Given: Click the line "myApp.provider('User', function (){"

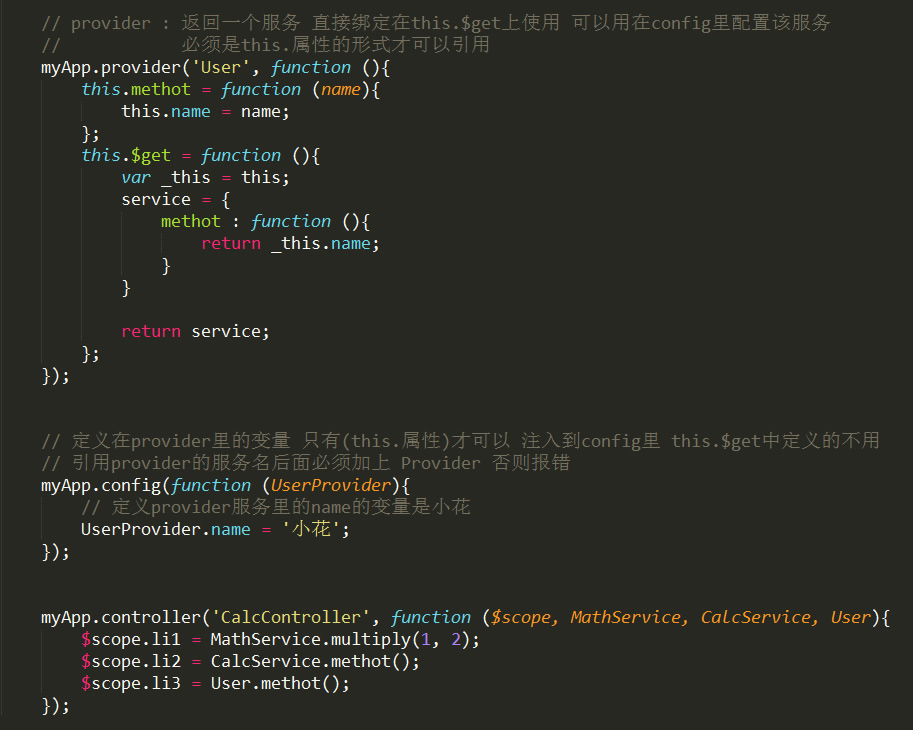Looking at the screenshot, I should [215, 68].
